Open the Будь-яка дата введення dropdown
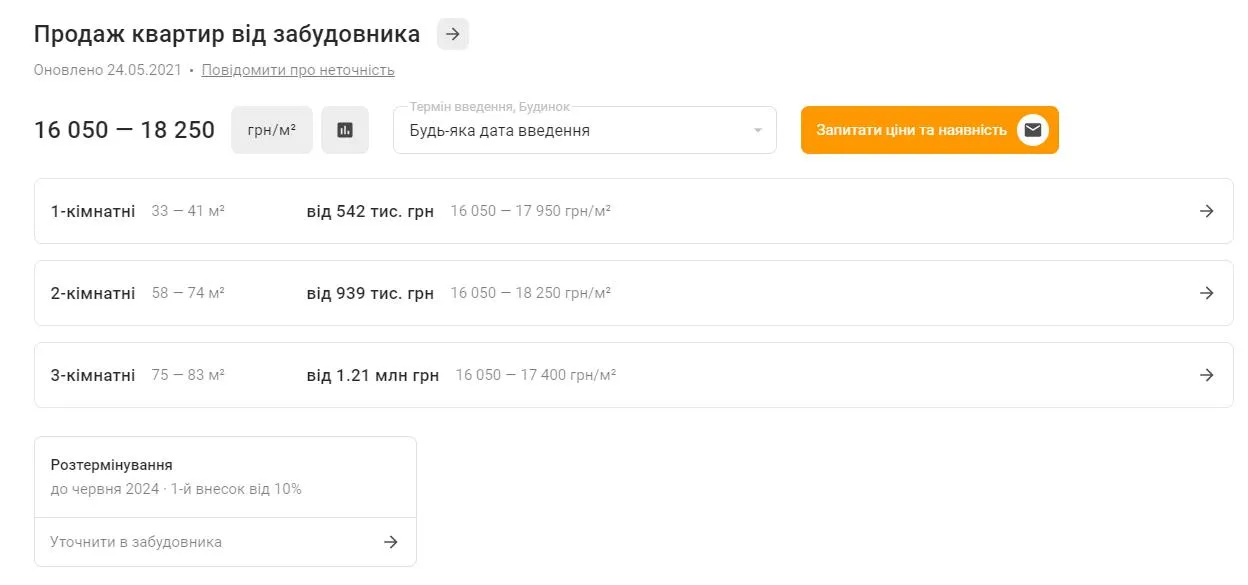 coord(585,129)
